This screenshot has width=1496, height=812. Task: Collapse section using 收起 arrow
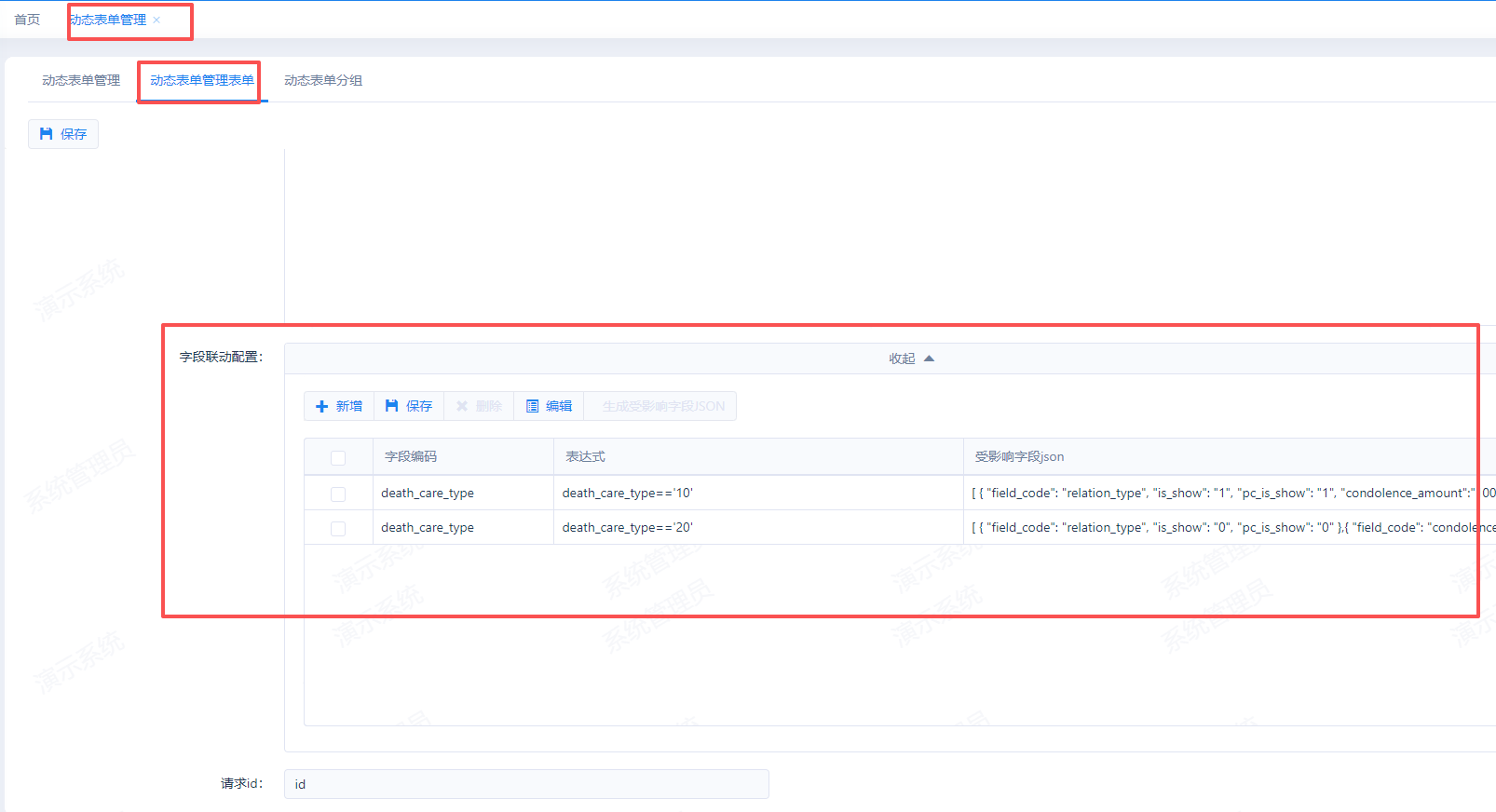[x=929, y=359]
